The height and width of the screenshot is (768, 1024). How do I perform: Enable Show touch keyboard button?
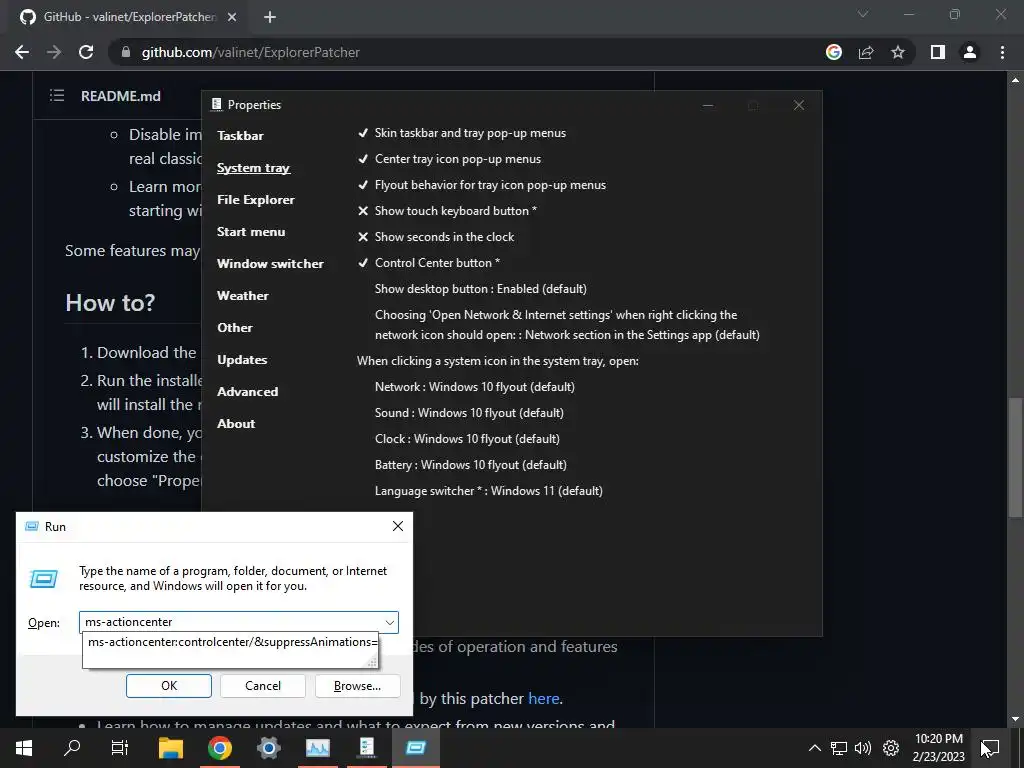click(447, 211)
